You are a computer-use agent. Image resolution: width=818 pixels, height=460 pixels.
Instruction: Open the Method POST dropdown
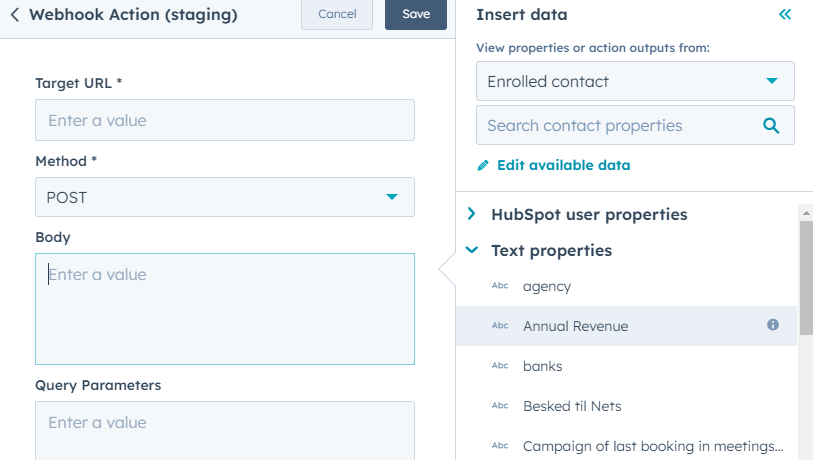click(x=225, y=197)
